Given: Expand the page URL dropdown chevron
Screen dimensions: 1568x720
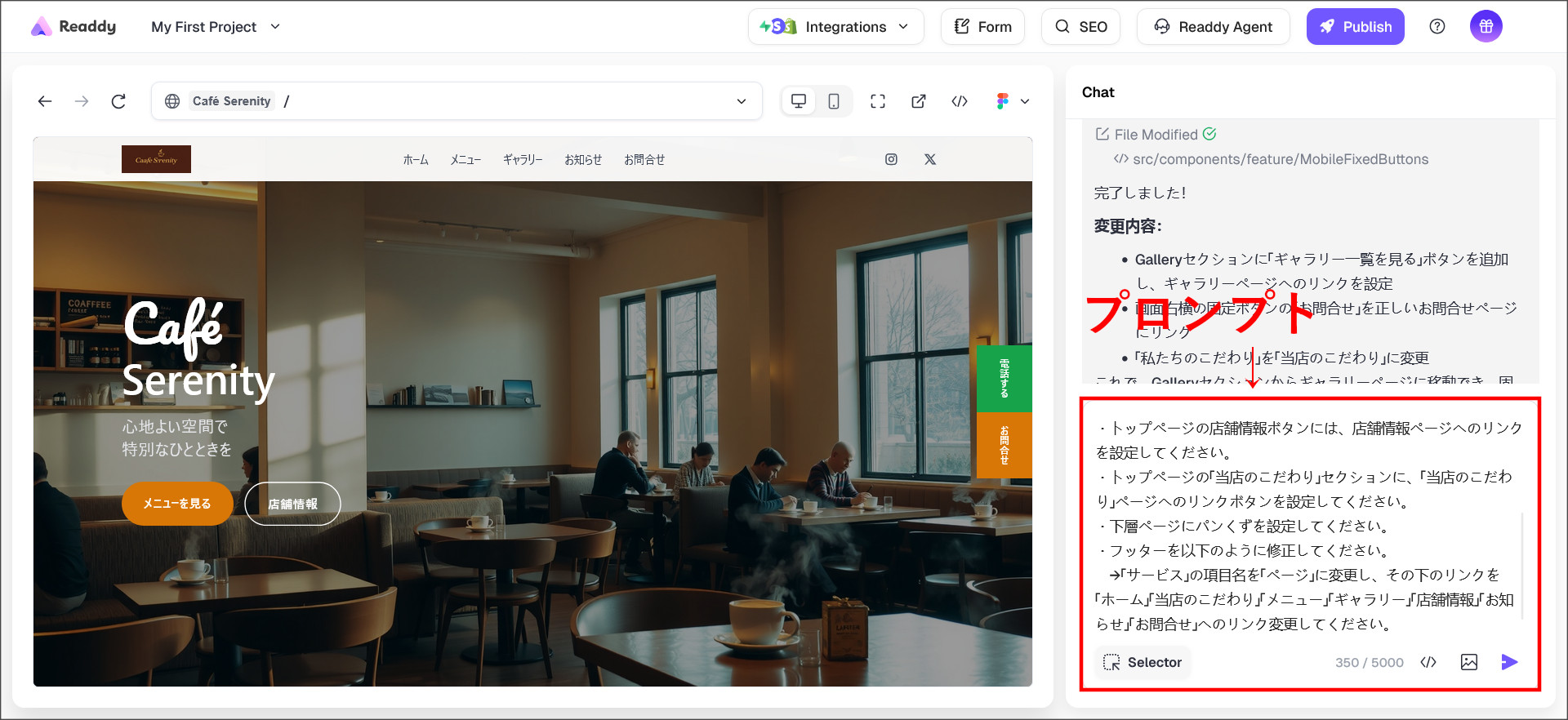Looking at the screenshot, I should pyautogui.click(x=742, y=101).
